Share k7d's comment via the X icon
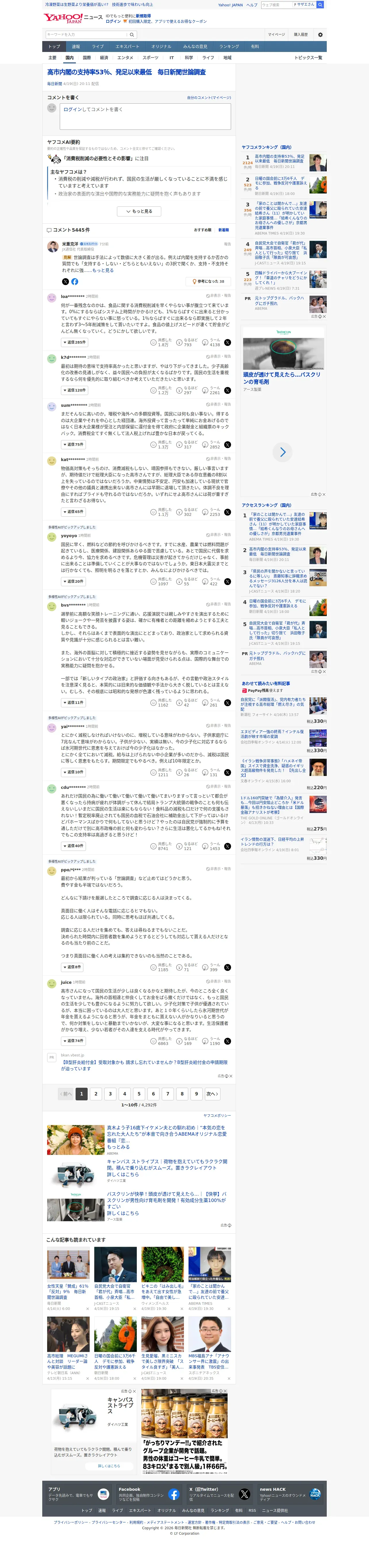The image size is (369, 1568). tap(227, 390)
